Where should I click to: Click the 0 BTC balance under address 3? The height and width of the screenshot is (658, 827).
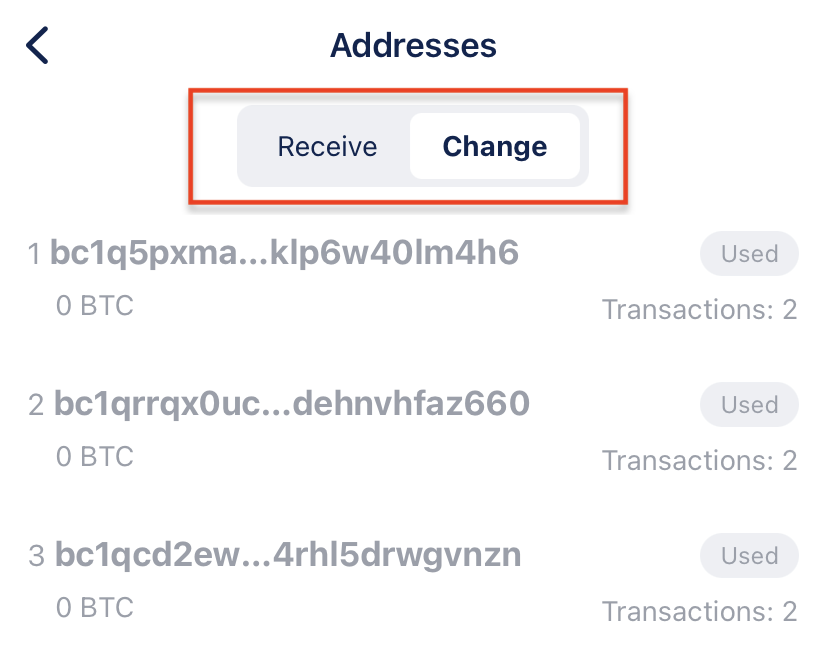(95, 608)
